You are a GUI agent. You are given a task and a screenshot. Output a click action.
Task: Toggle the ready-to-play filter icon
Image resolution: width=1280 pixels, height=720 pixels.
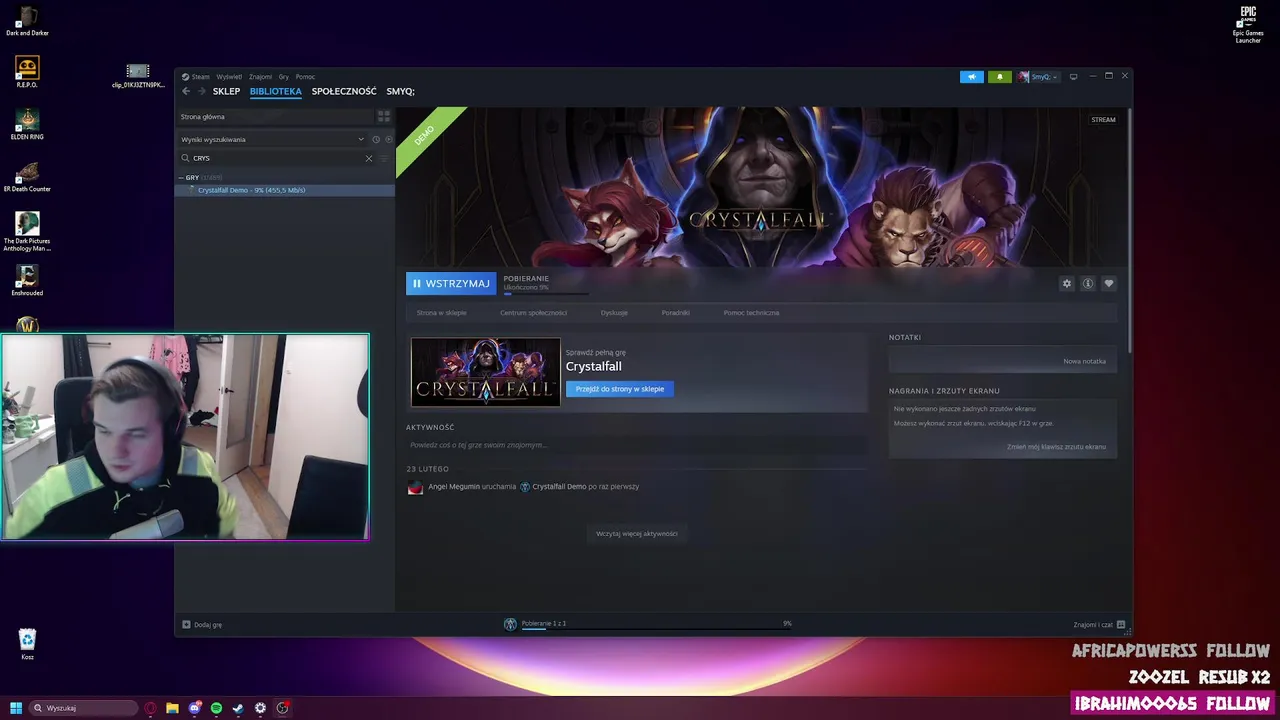[389, 139]
